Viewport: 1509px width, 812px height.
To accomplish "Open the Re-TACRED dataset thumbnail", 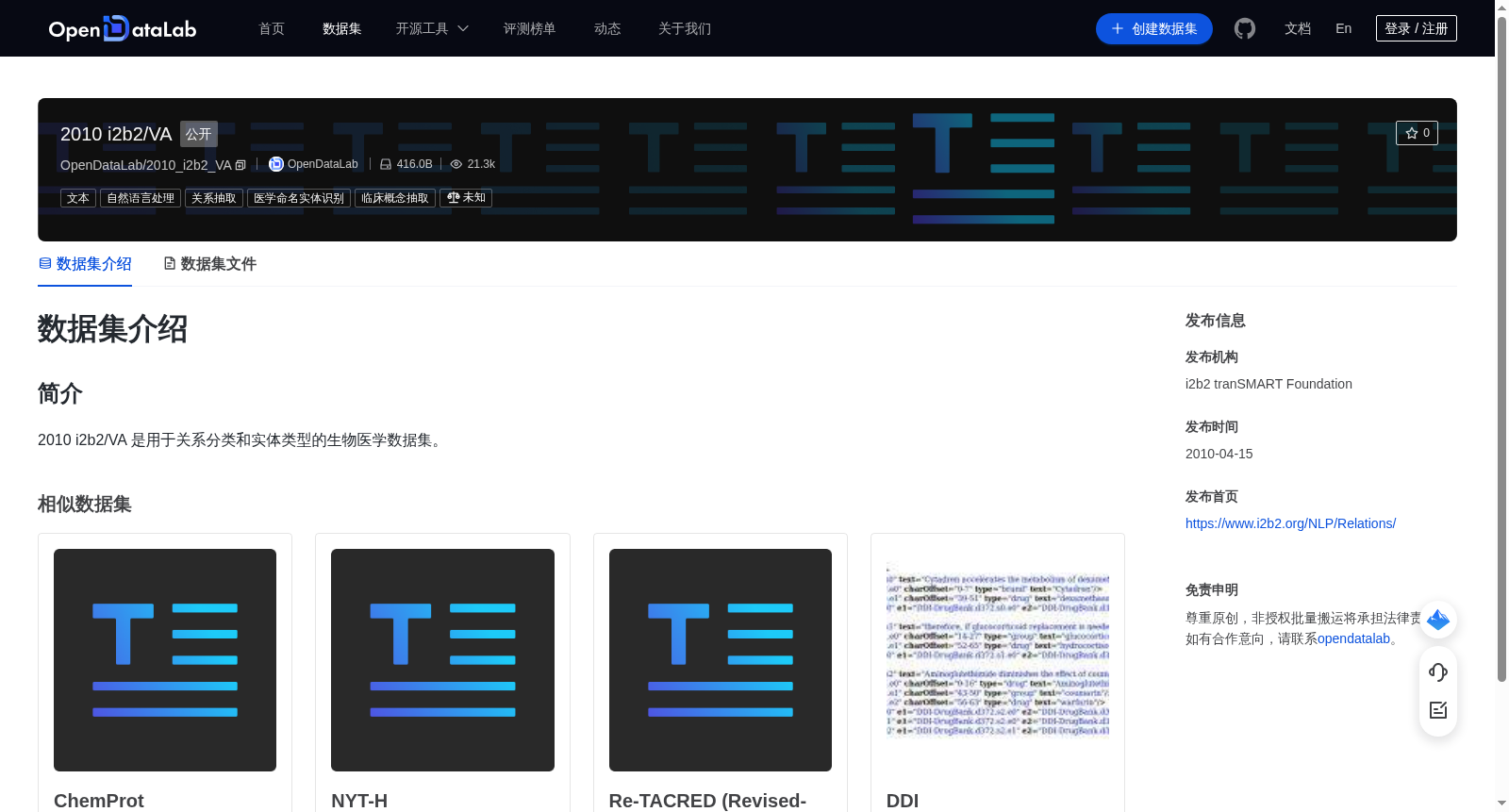I will (721, 660).
